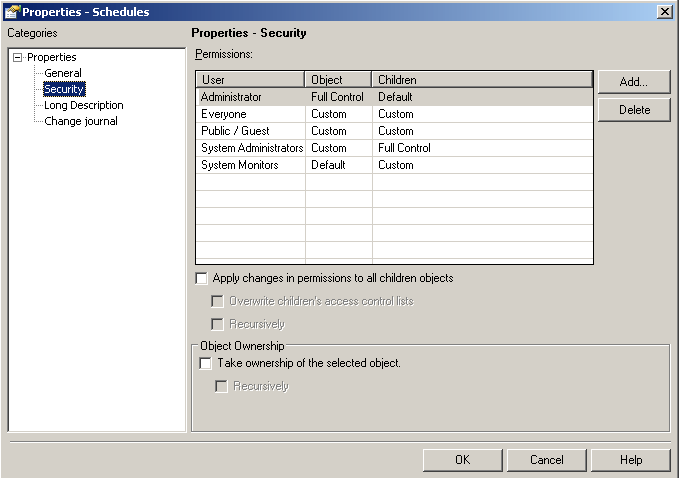Screen dimensions: 680x478
Task: Click the Cancel button
Action: tap(546, 460)
